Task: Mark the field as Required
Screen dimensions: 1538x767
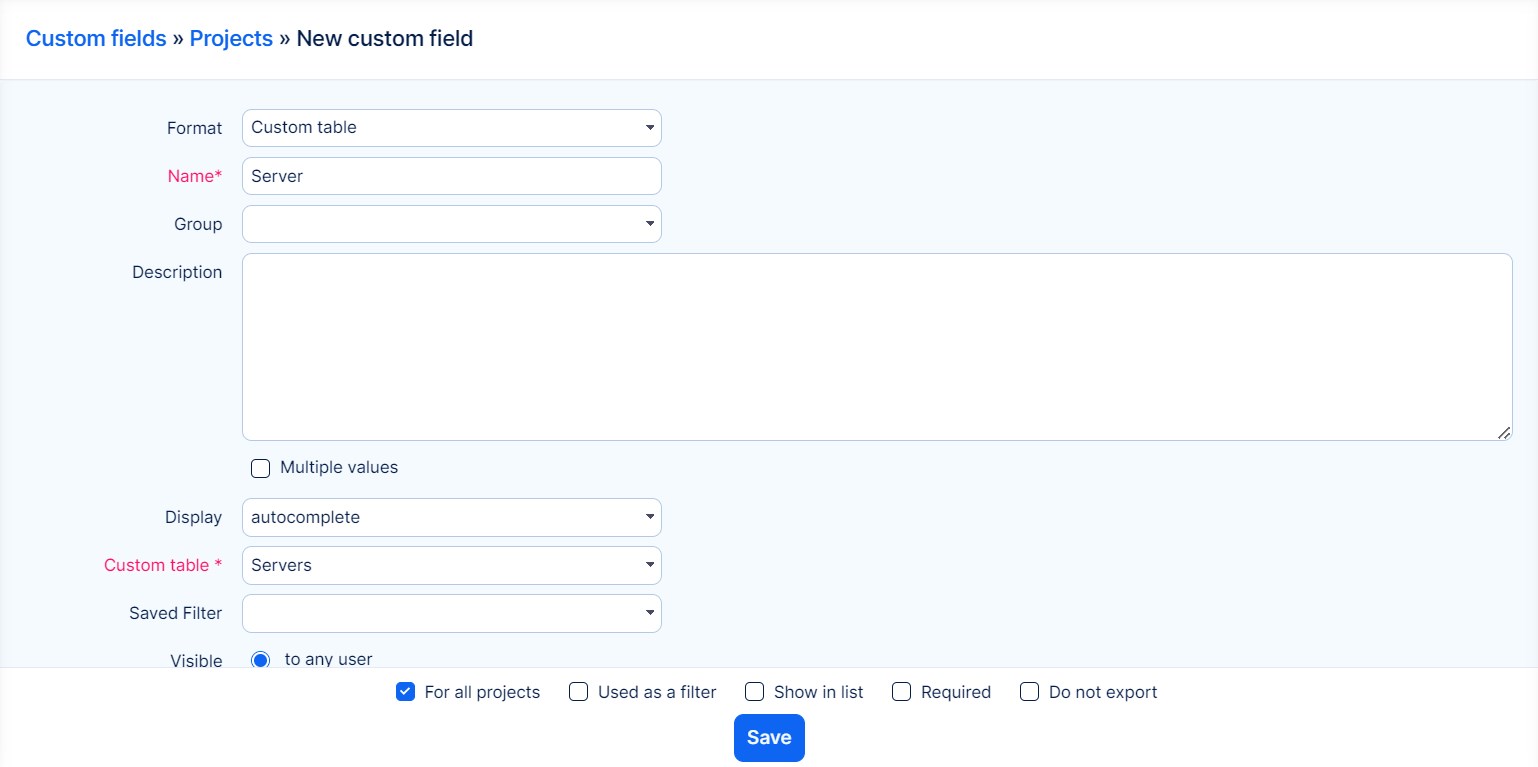Action: pos(902,692)
